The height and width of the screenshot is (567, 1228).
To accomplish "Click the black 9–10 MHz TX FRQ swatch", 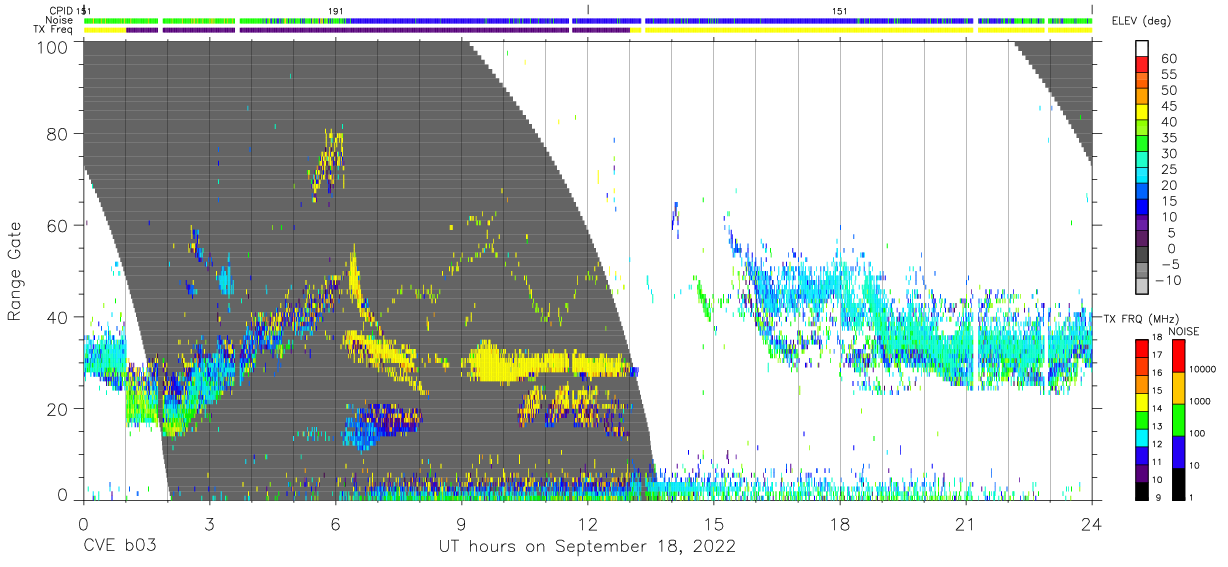I will 1142,489.
